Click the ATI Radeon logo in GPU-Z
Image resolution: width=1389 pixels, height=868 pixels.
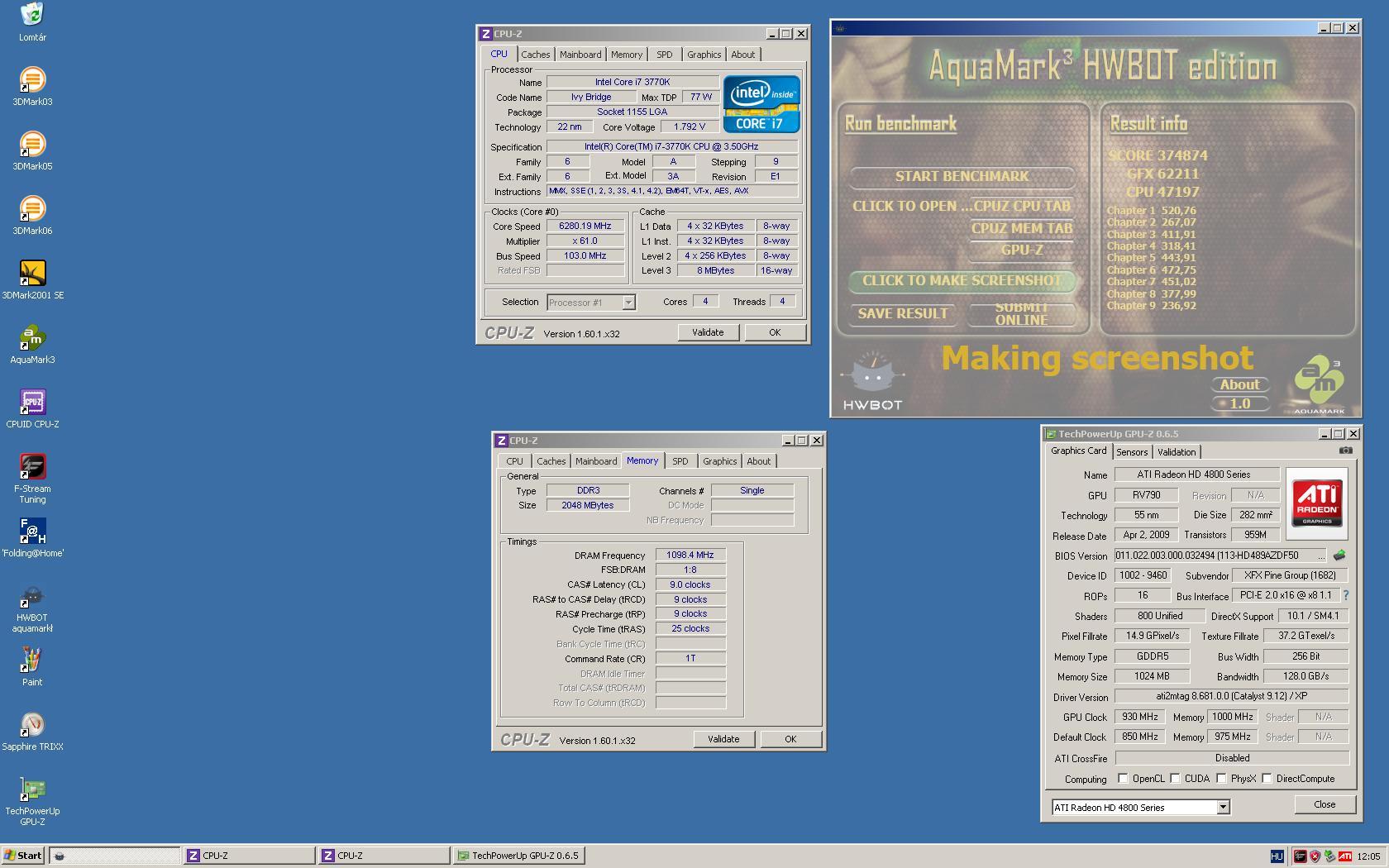pyautogui.click(x=1316, y=503)
